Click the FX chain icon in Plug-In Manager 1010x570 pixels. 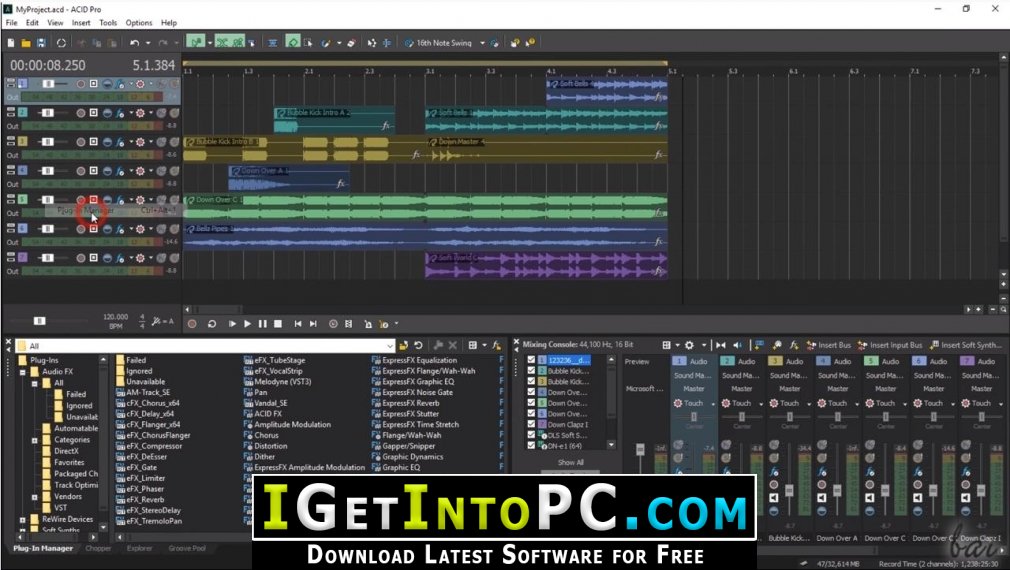coord(497,346)
